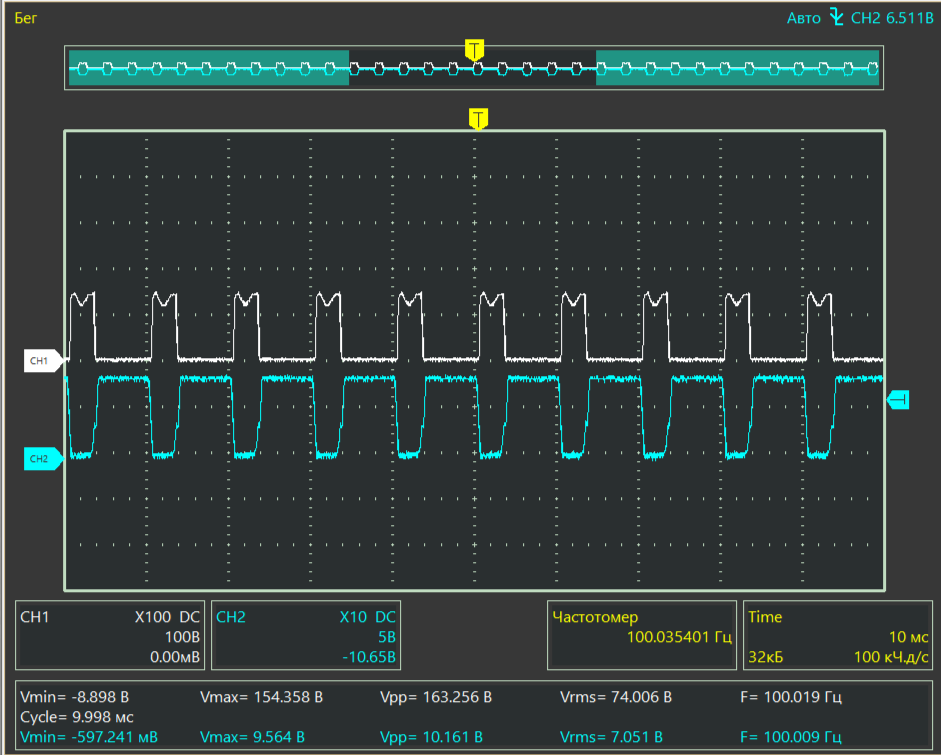Click the CH1 X100 DC probe setting
The height and width of the screenshot is (755, 941).
[167, 617]
